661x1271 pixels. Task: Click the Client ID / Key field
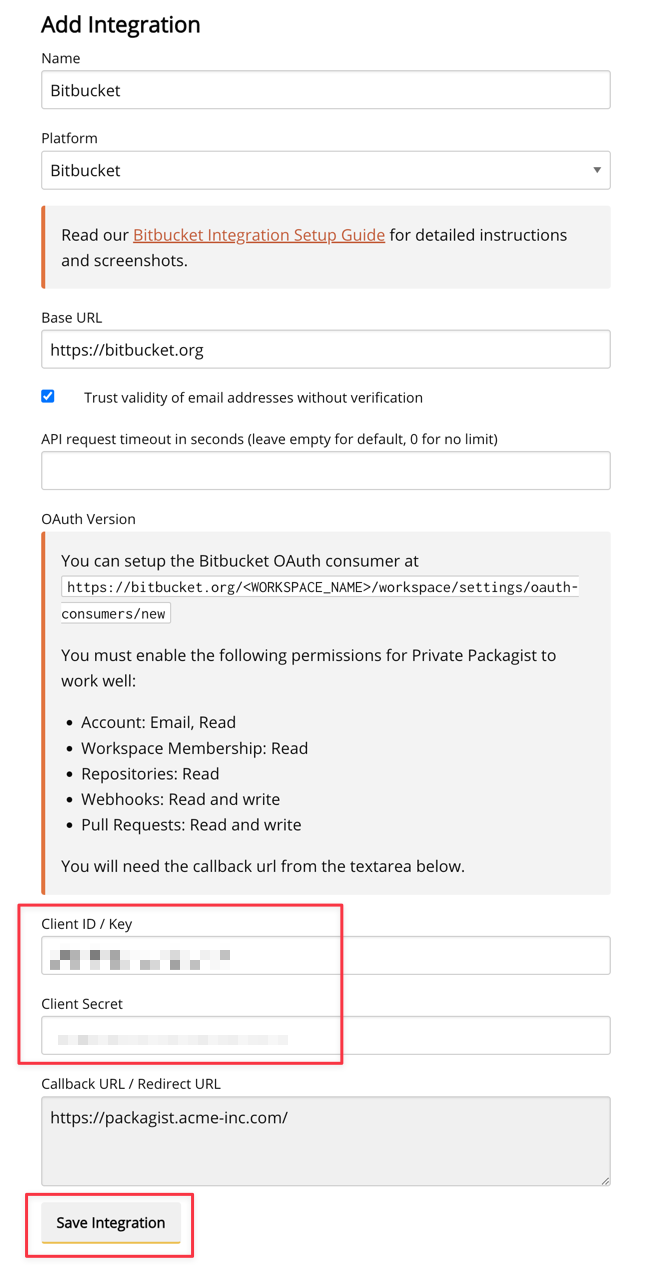coord(325,955)
